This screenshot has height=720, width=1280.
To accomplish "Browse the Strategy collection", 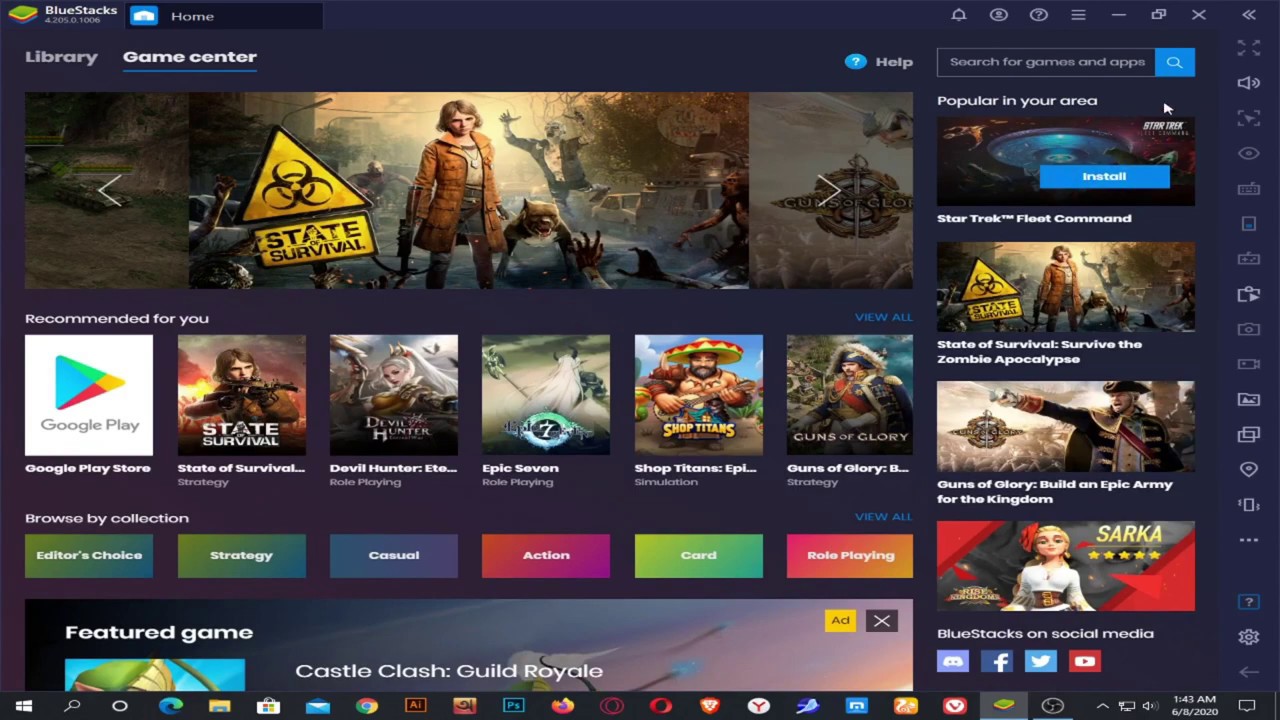I will tap(242, 555).
